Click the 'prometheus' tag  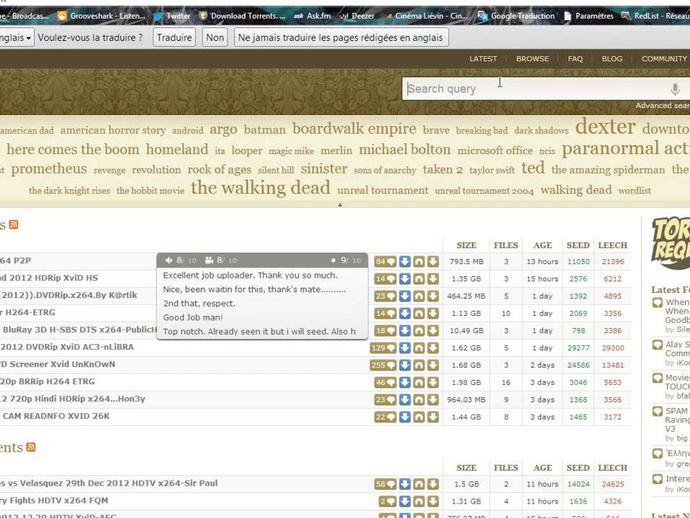tap(49, 169)
